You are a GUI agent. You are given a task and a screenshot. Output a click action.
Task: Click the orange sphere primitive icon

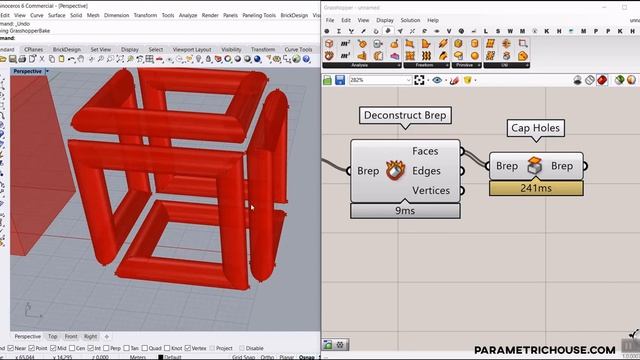click(474, 56)
